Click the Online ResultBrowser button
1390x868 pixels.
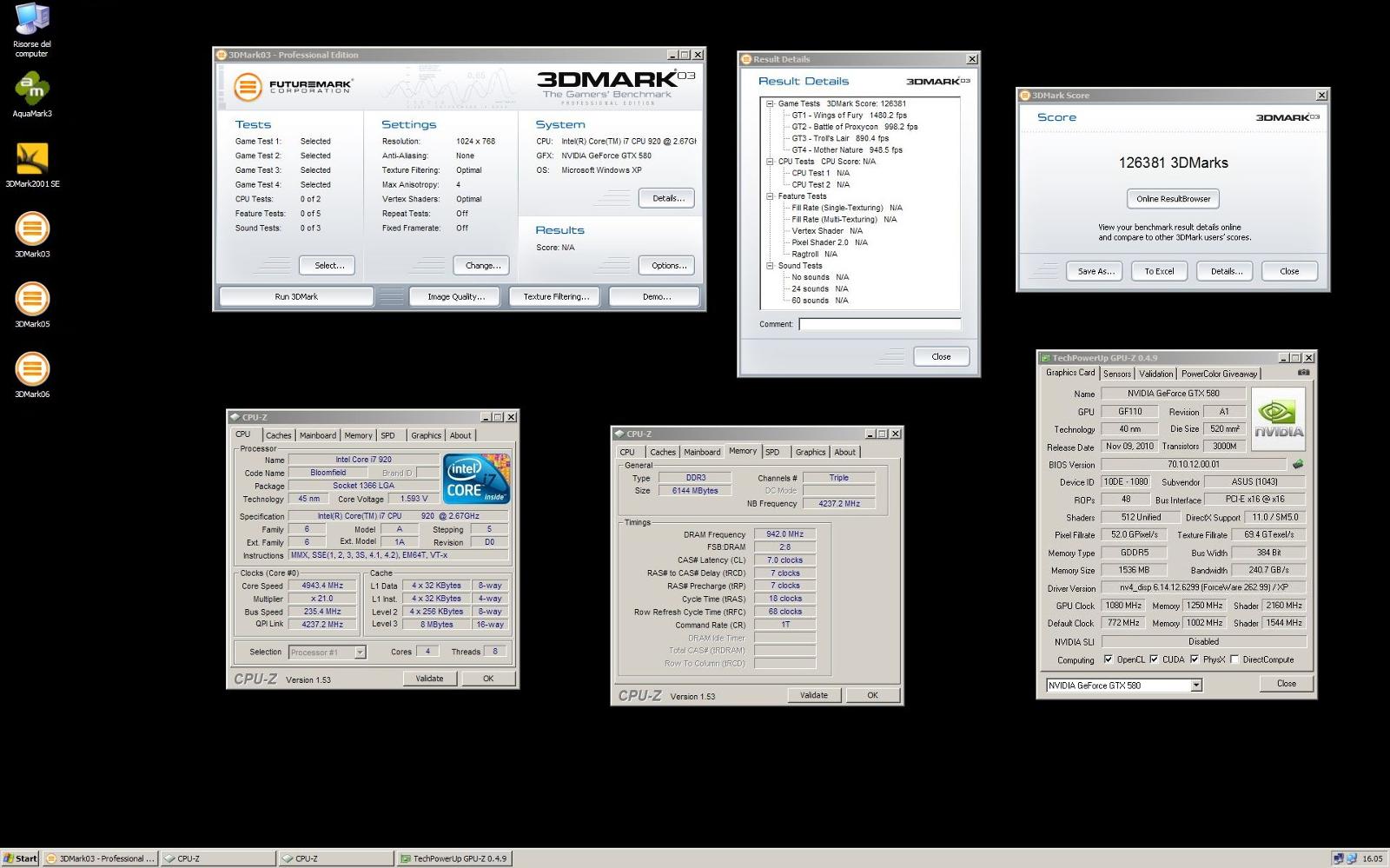(x=1173, y=199)
